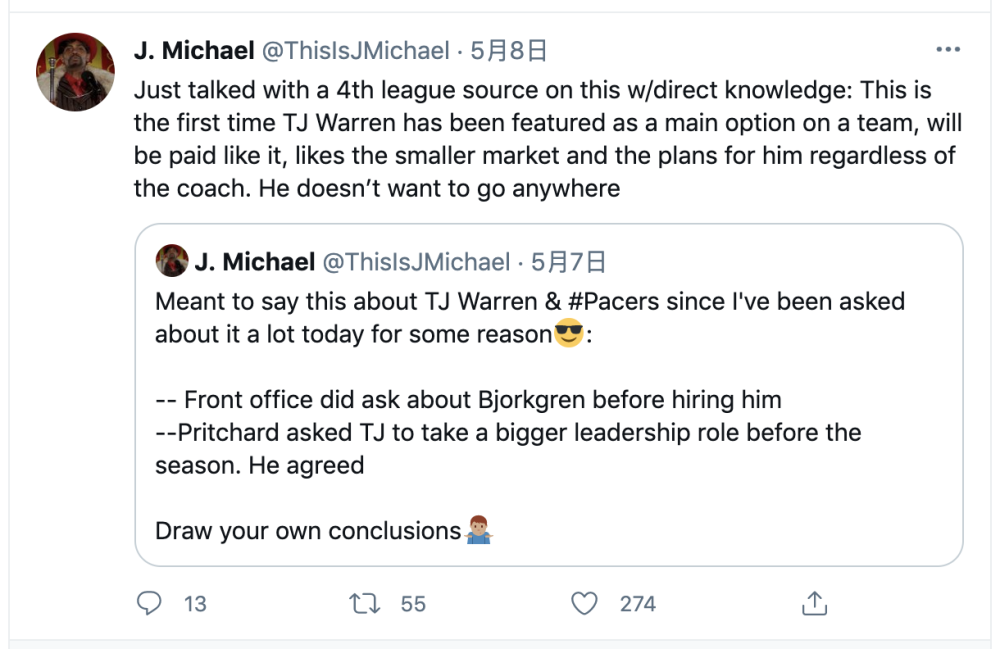Click the J. Michael name in the quoted tweet
Image resolution: width=1000 pixels, height=649 pixels.
[255, 262]
